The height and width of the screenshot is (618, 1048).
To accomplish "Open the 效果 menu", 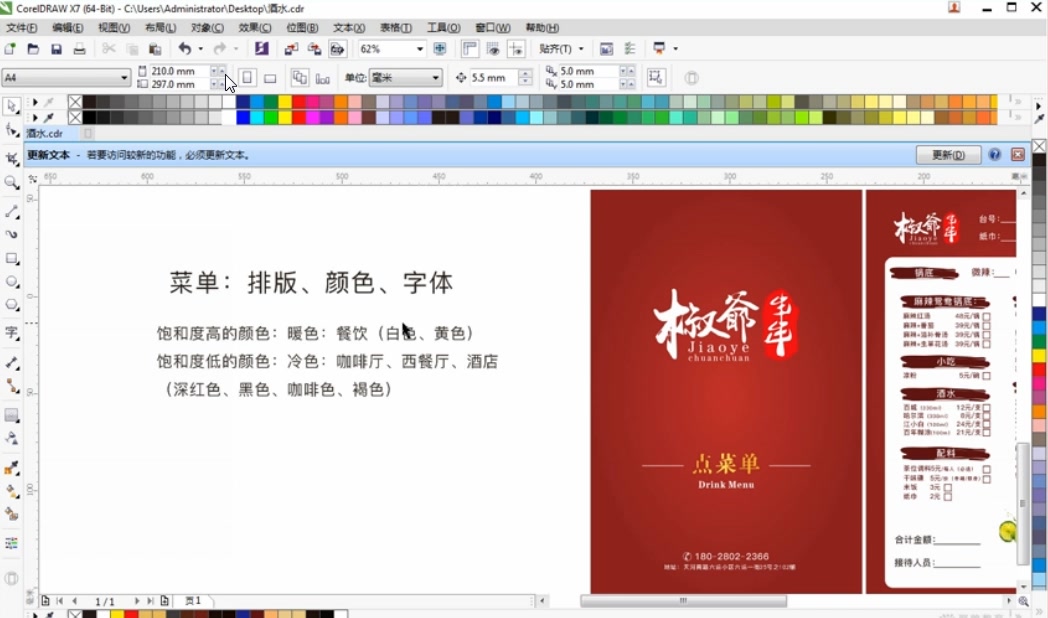I will [x=255, y=28].
